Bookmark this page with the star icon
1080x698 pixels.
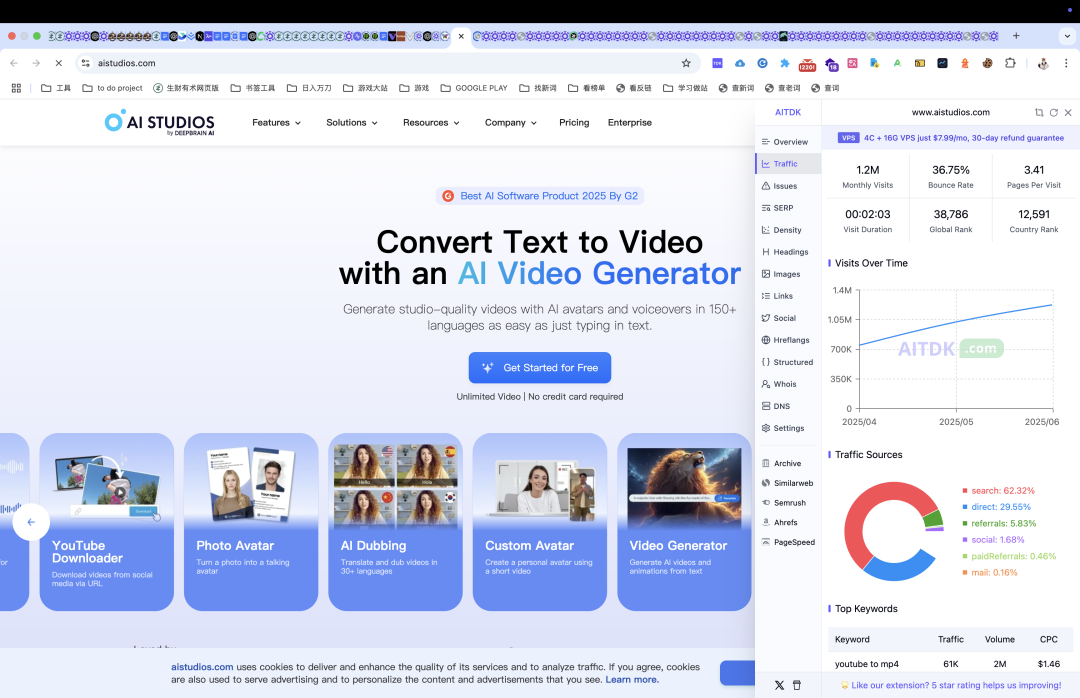point(686,63)
